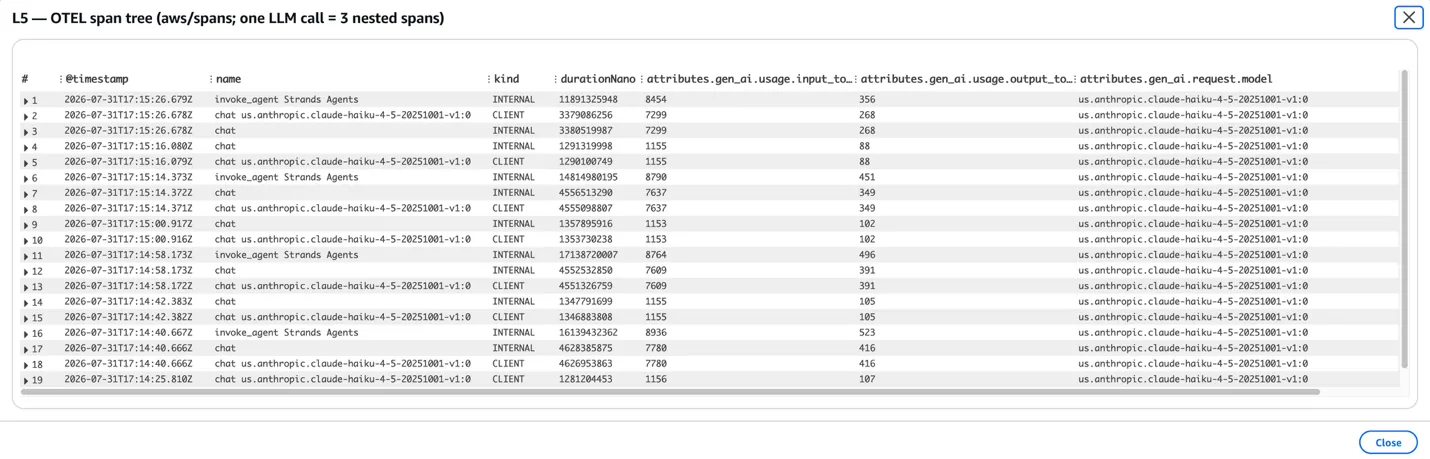This screenshot has height=459, width=1430.
Task: Expand row 15 arrow
Action: [x=26, y=318]
